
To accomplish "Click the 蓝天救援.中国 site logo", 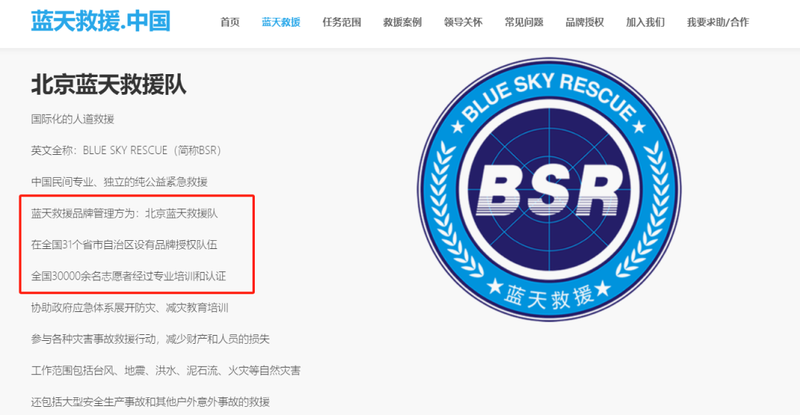I will [x=101, y=21].
